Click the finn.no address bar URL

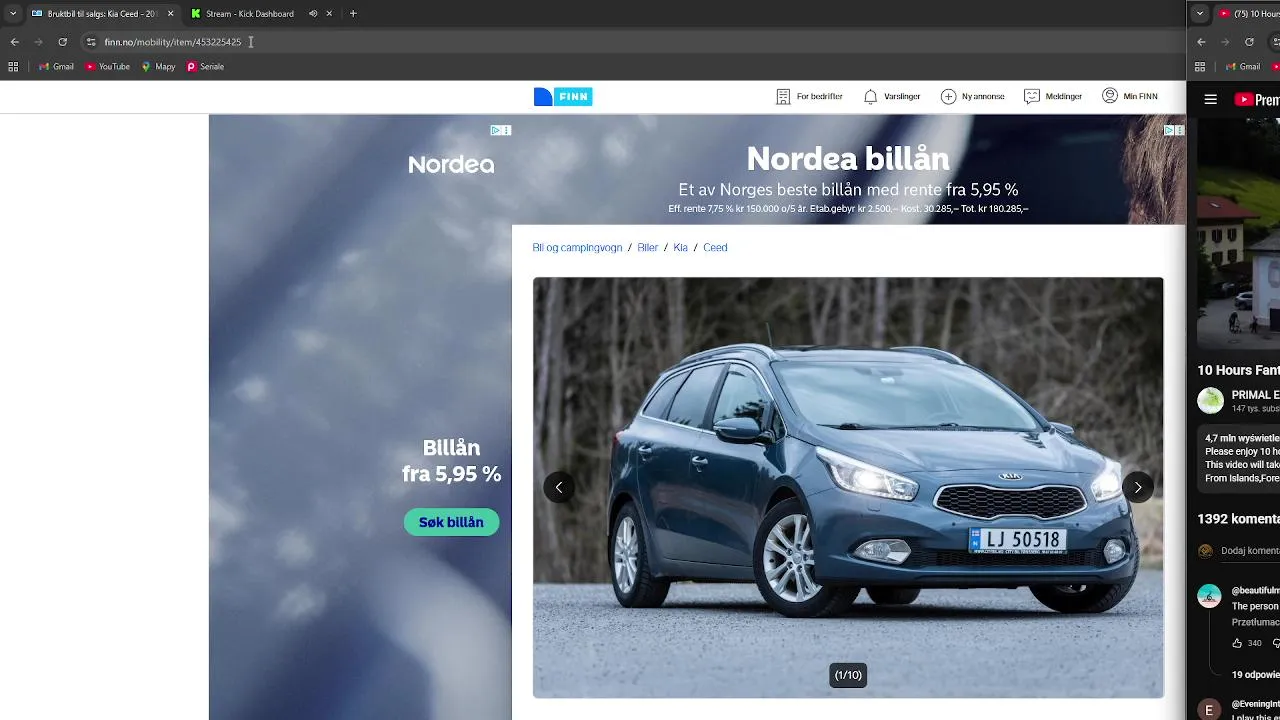tap(173, 42)
